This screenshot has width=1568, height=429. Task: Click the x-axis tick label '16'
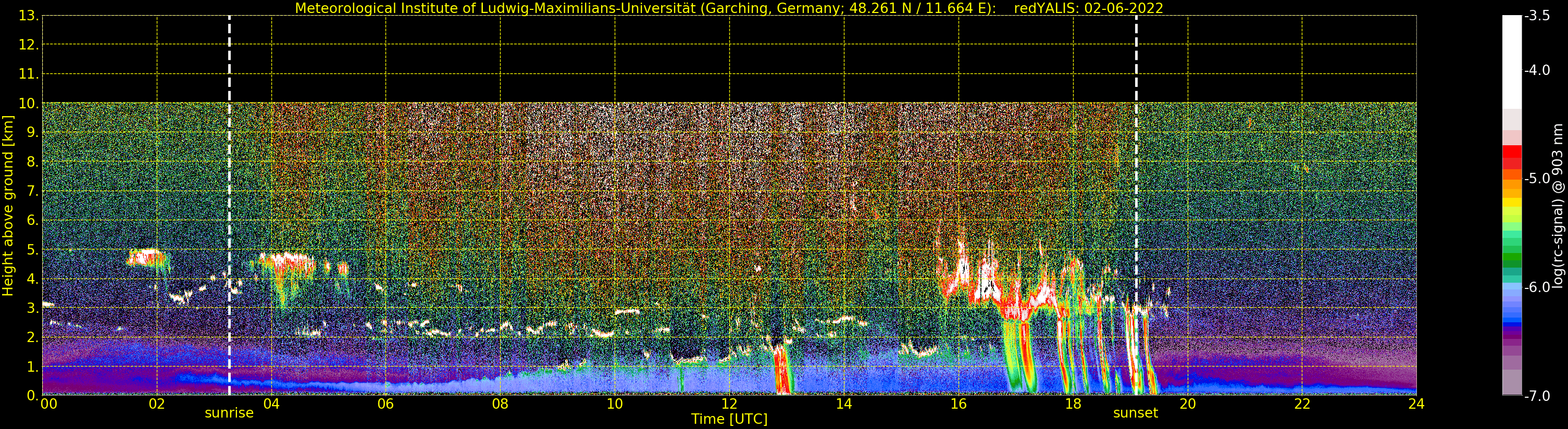click(x=958, y=404)
